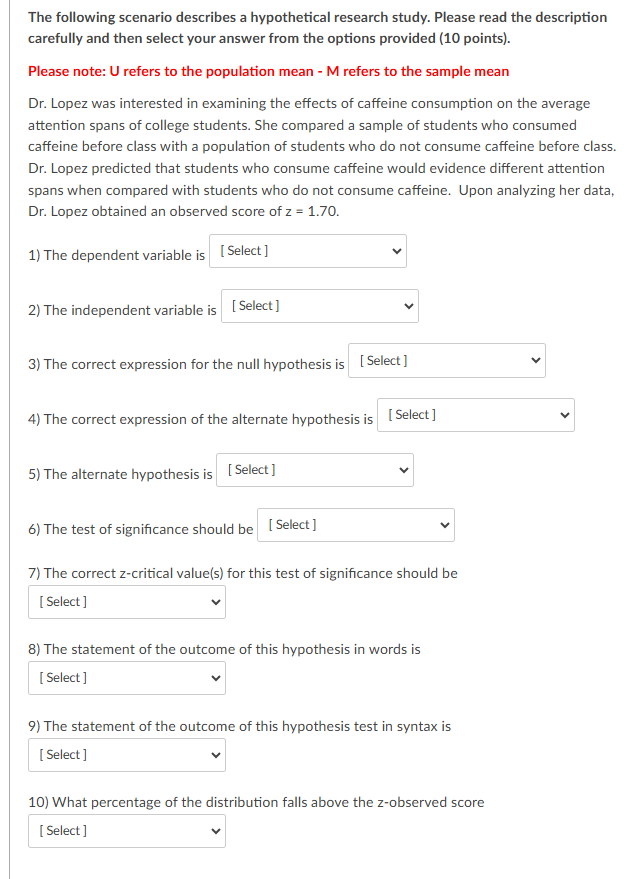The image size is (634, 879).
Task: Open the alternate hypothesis dropdown for question 5
Action: pos(314,469)
